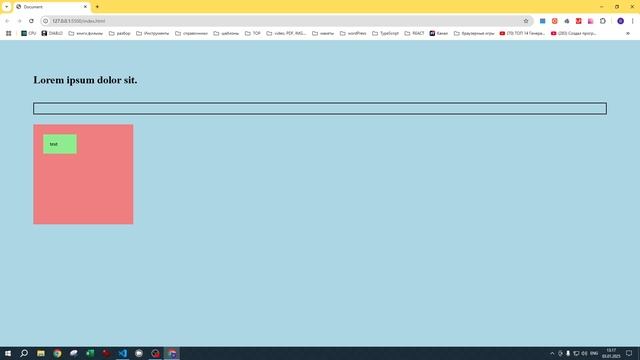
Task: Open the TypeScript bookmarks folder
Action: coord(385,33)
